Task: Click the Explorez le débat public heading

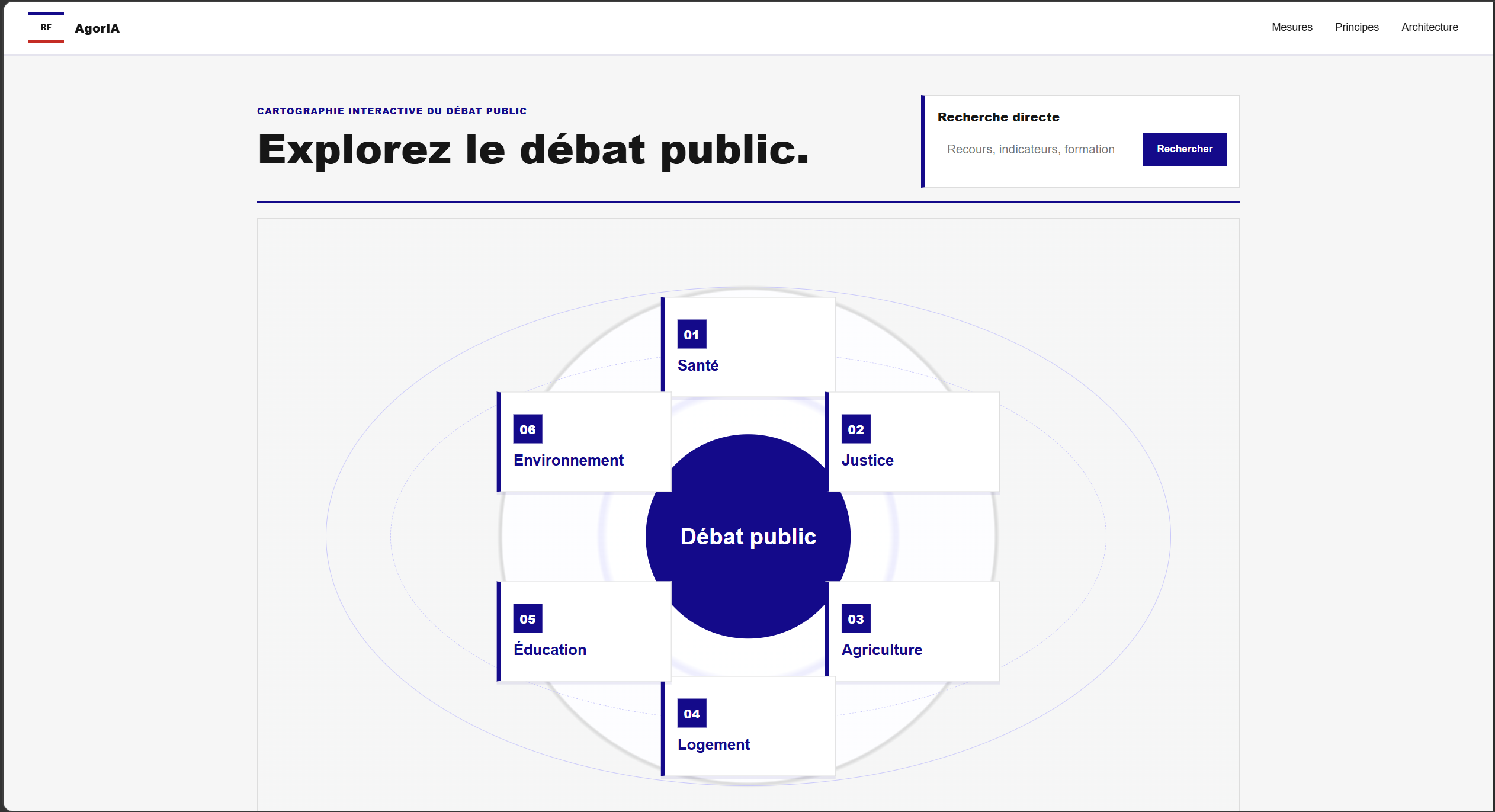Action: pos(533,150)
